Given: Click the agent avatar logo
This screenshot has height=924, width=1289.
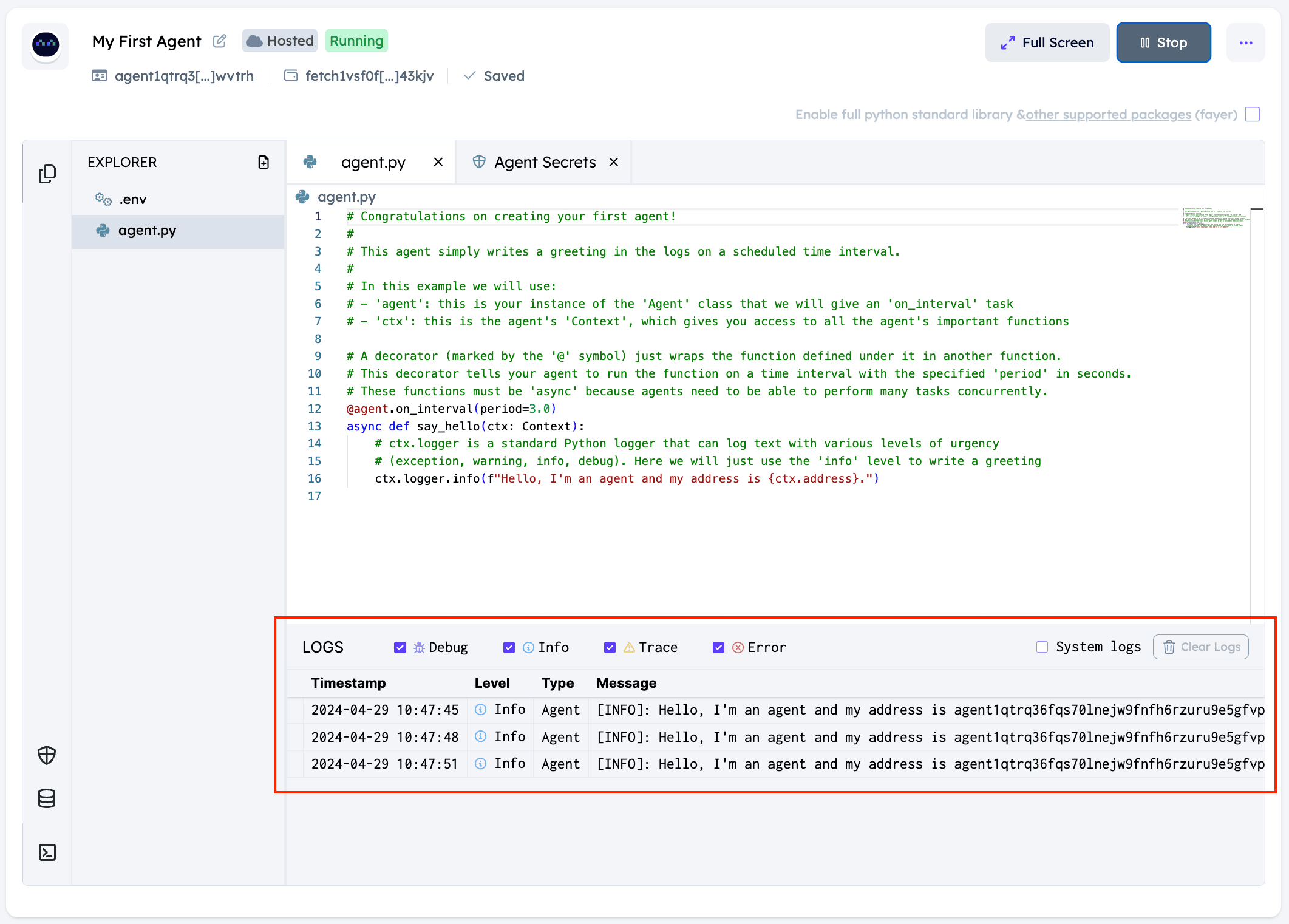Looking at the screenshot, I should coord(46,45).
